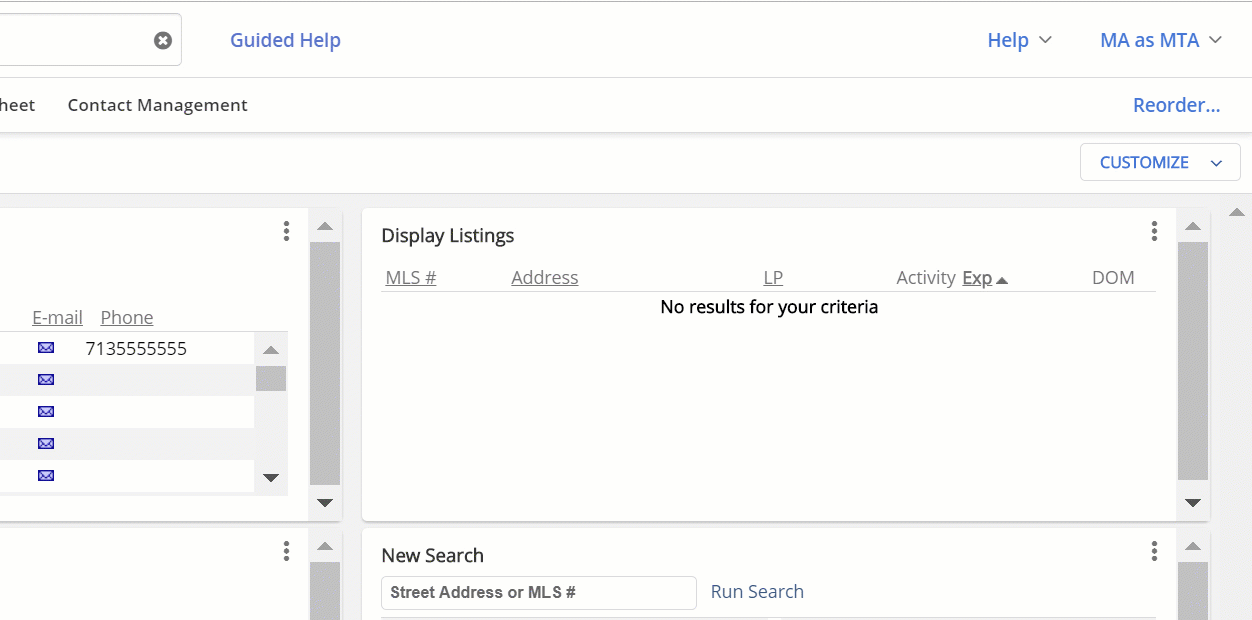Click the Street Address or MLS # field
1252x620 pixels.
coord(538,592)
